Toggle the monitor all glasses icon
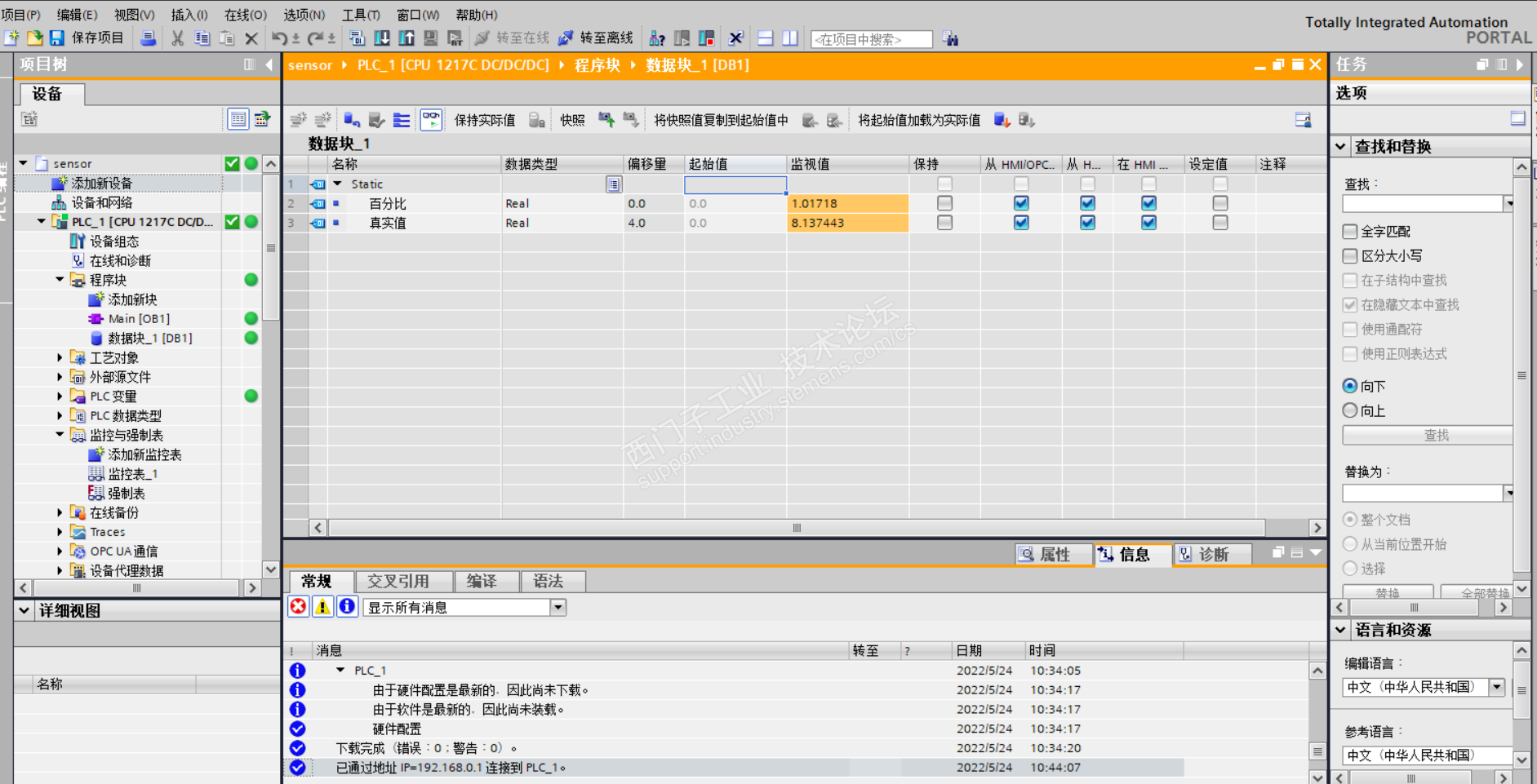 point(431,120)
